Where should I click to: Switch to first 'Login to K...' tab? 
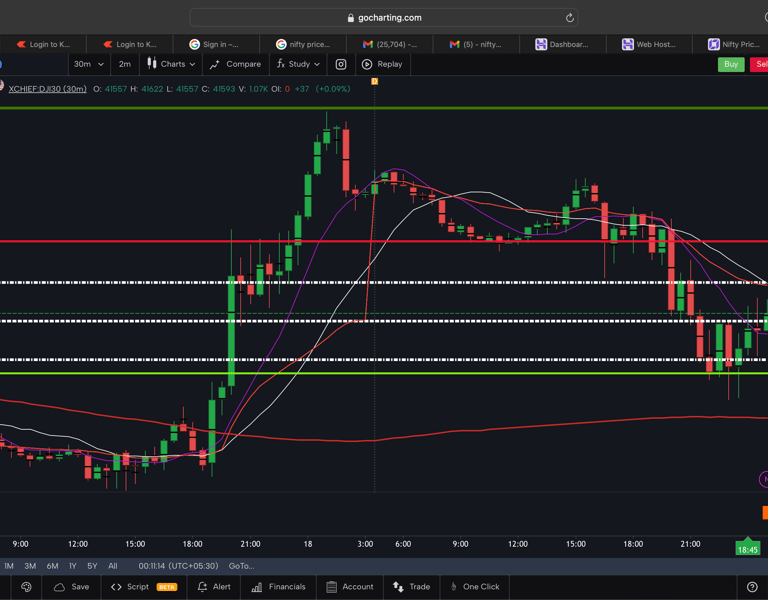(43, 44)
